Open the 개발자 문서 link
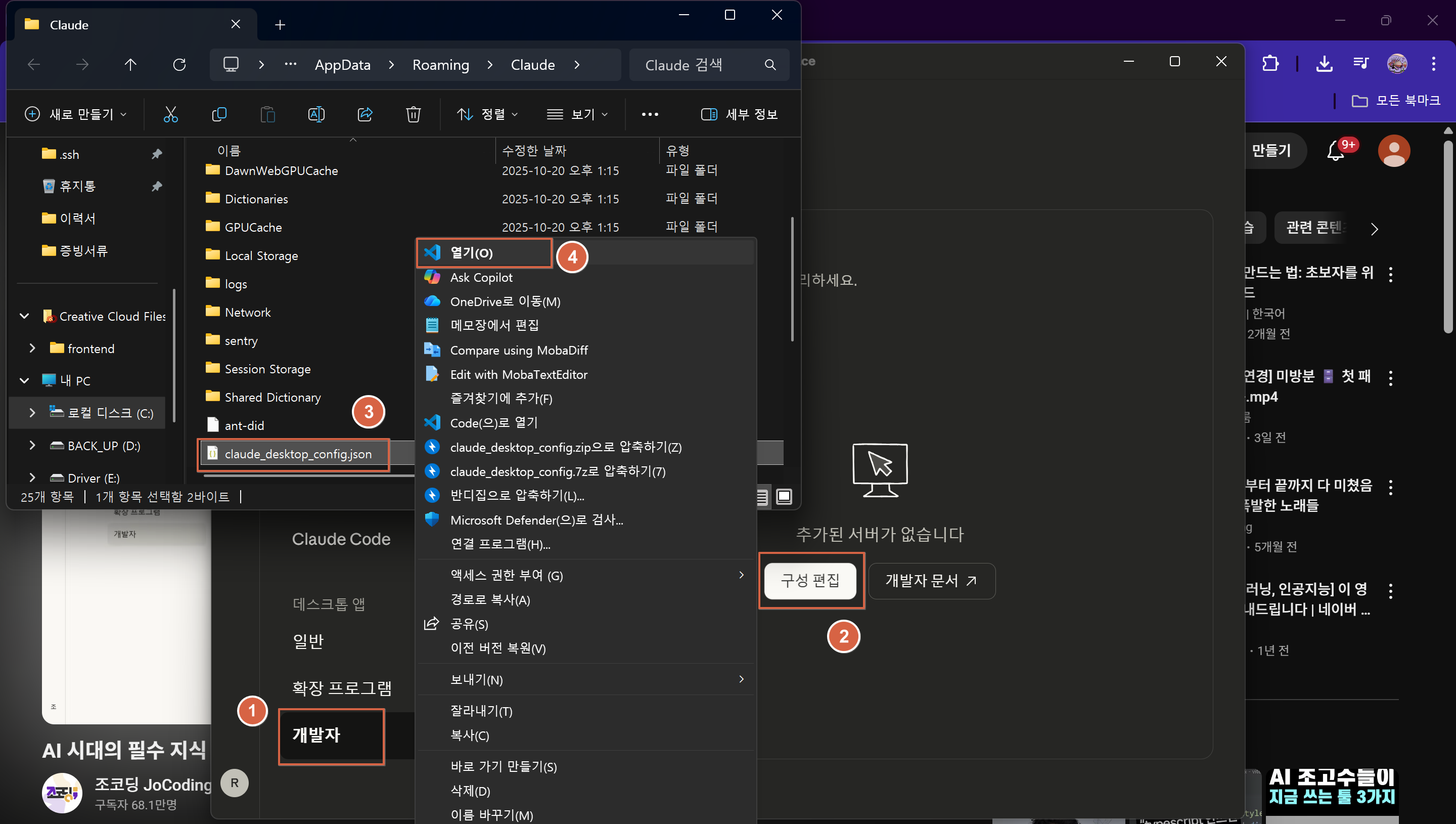This screenshot has height=824, width=1456. coord(931,580)
